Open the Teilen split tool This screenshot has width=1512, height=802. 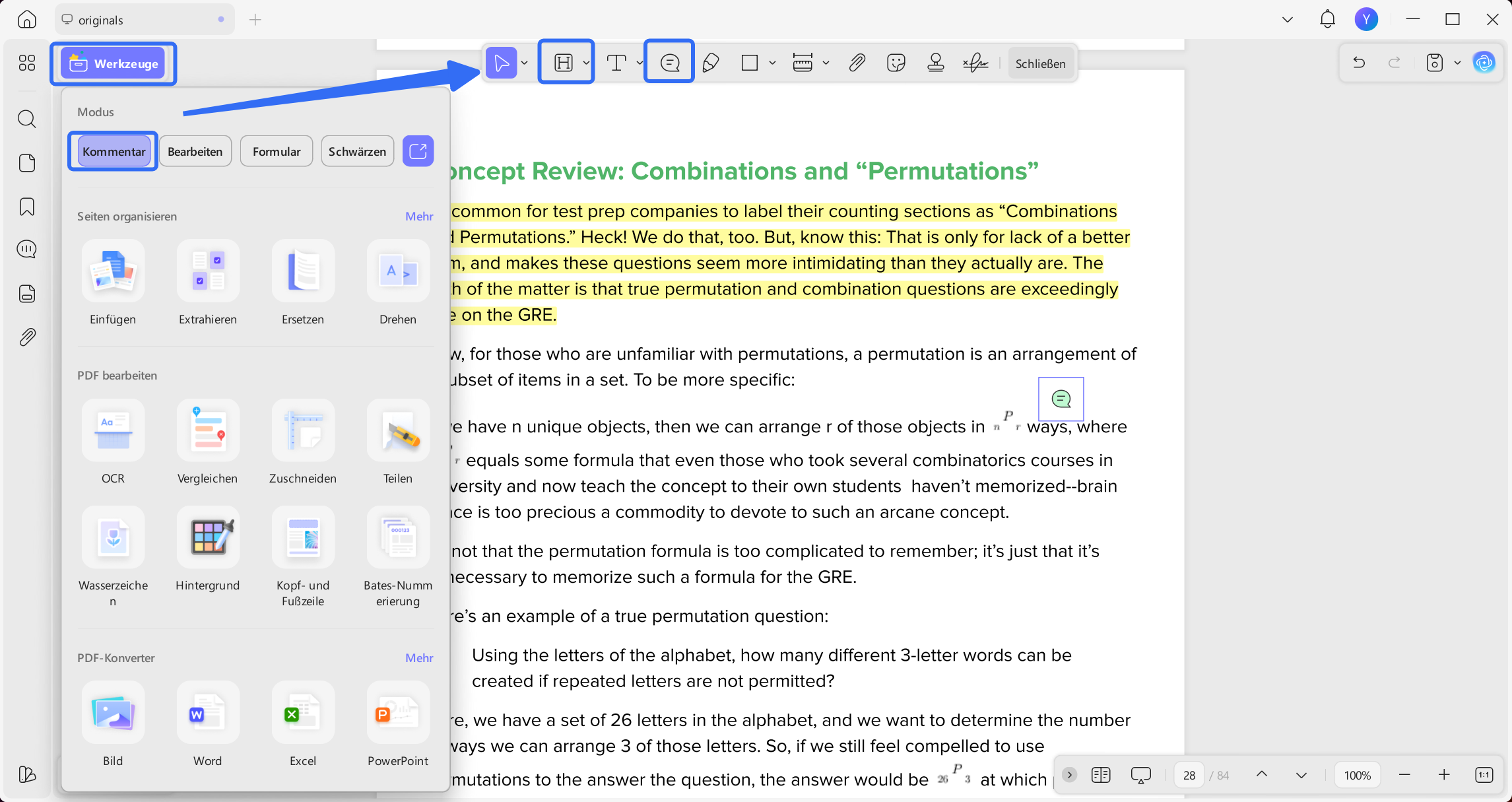point(398,443)
